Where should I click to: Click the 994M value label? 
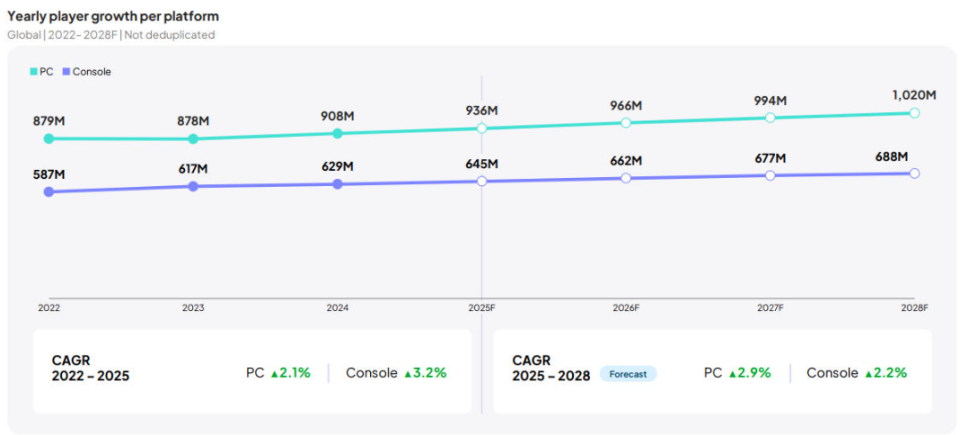tap(770, 101)
